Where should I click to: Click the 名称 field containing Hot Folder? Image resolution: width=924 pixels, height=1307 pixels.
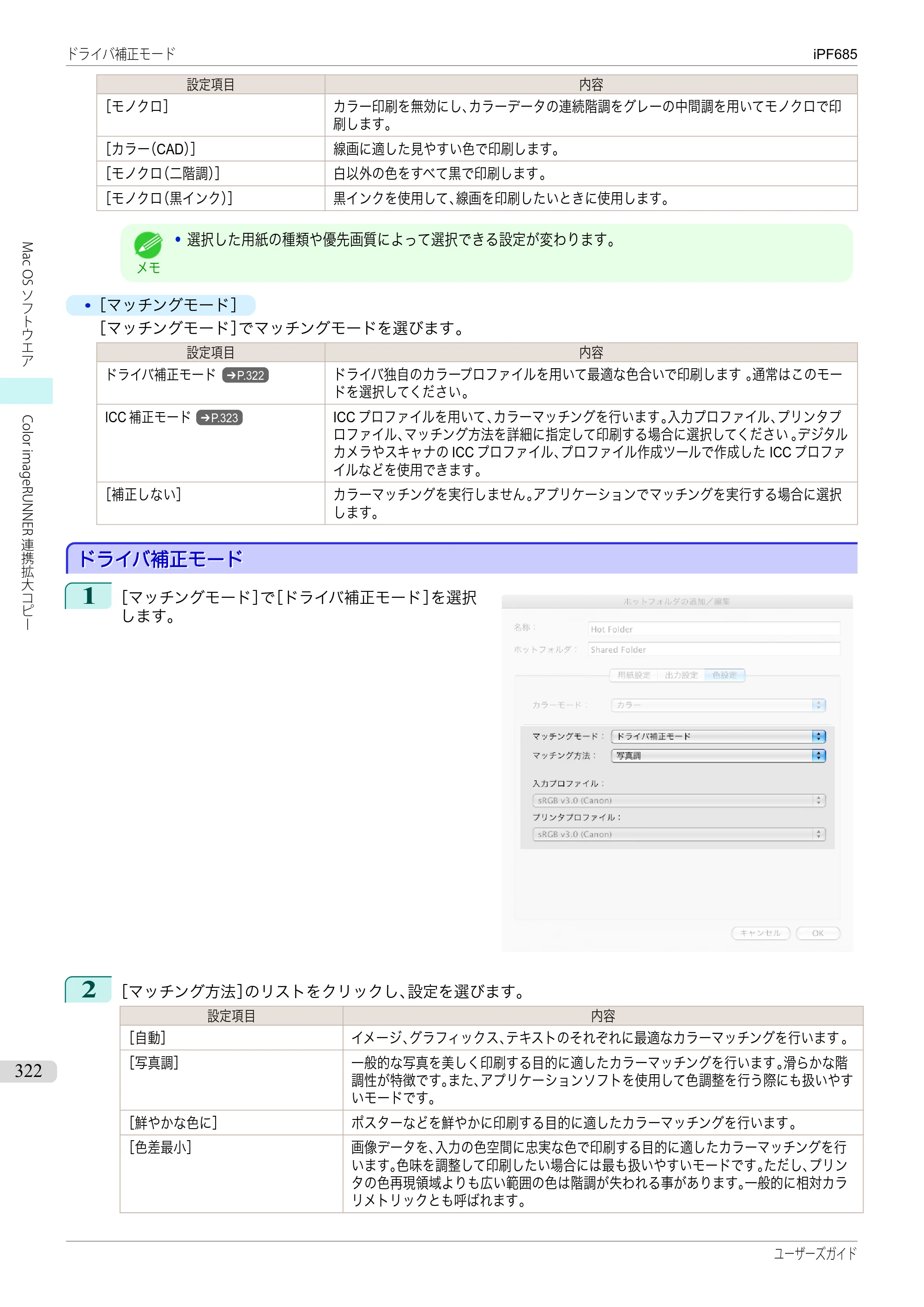tap(714, 629)
